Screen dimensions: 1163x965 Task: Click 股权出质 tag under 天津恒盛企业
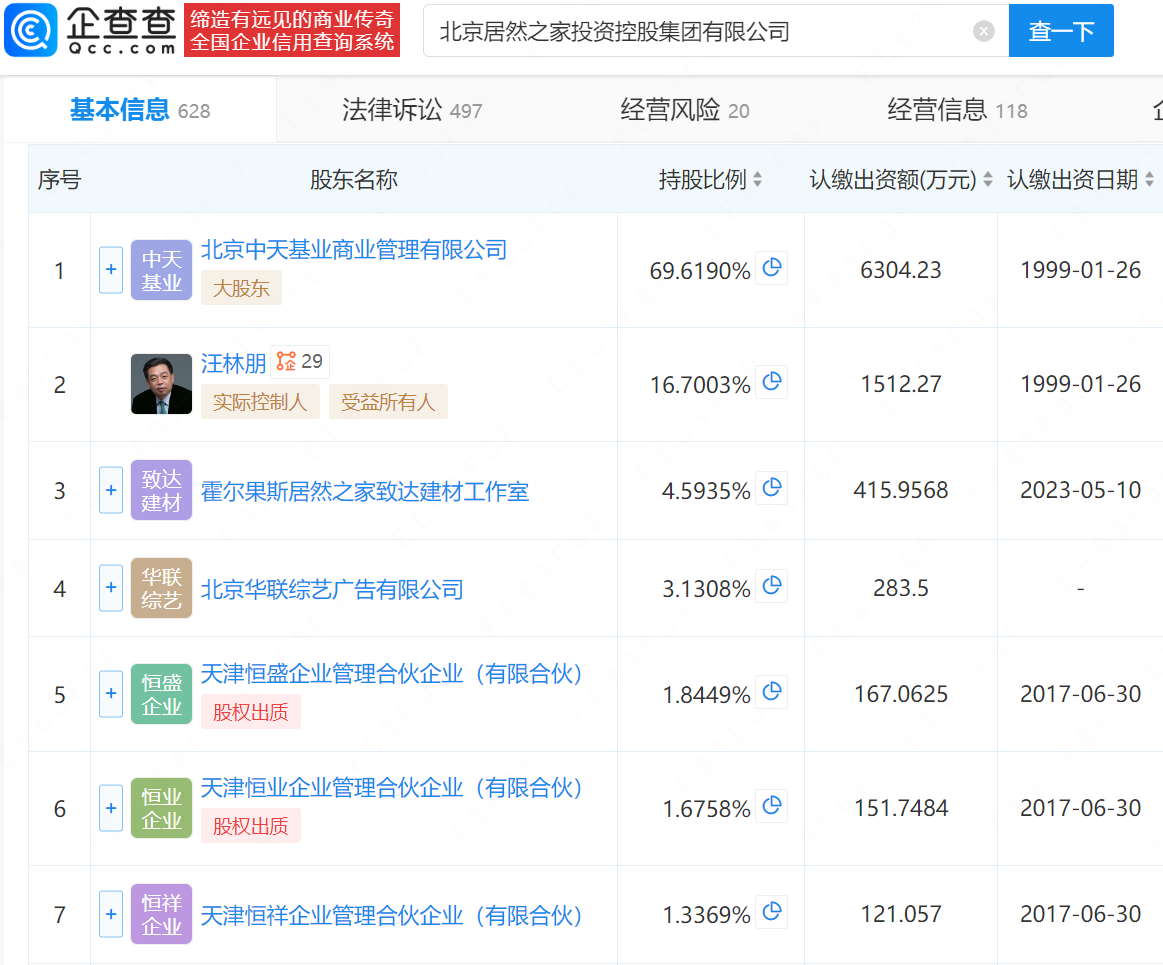(251, 712)
